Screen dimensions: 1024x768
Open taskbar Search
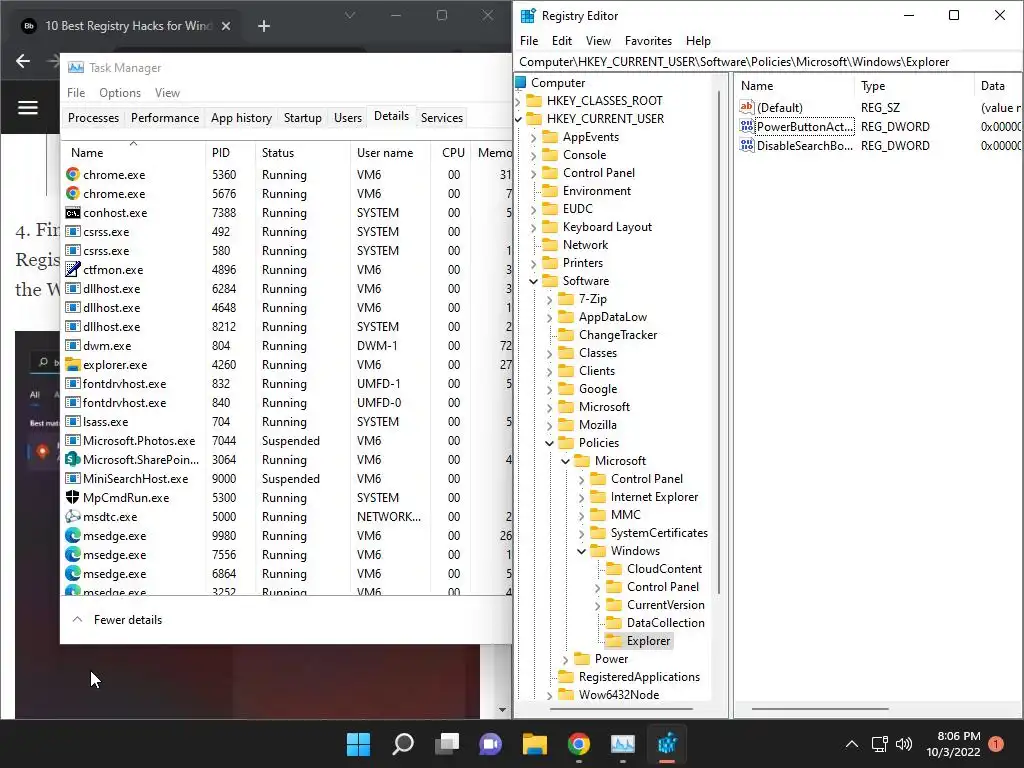click(403, 744)
